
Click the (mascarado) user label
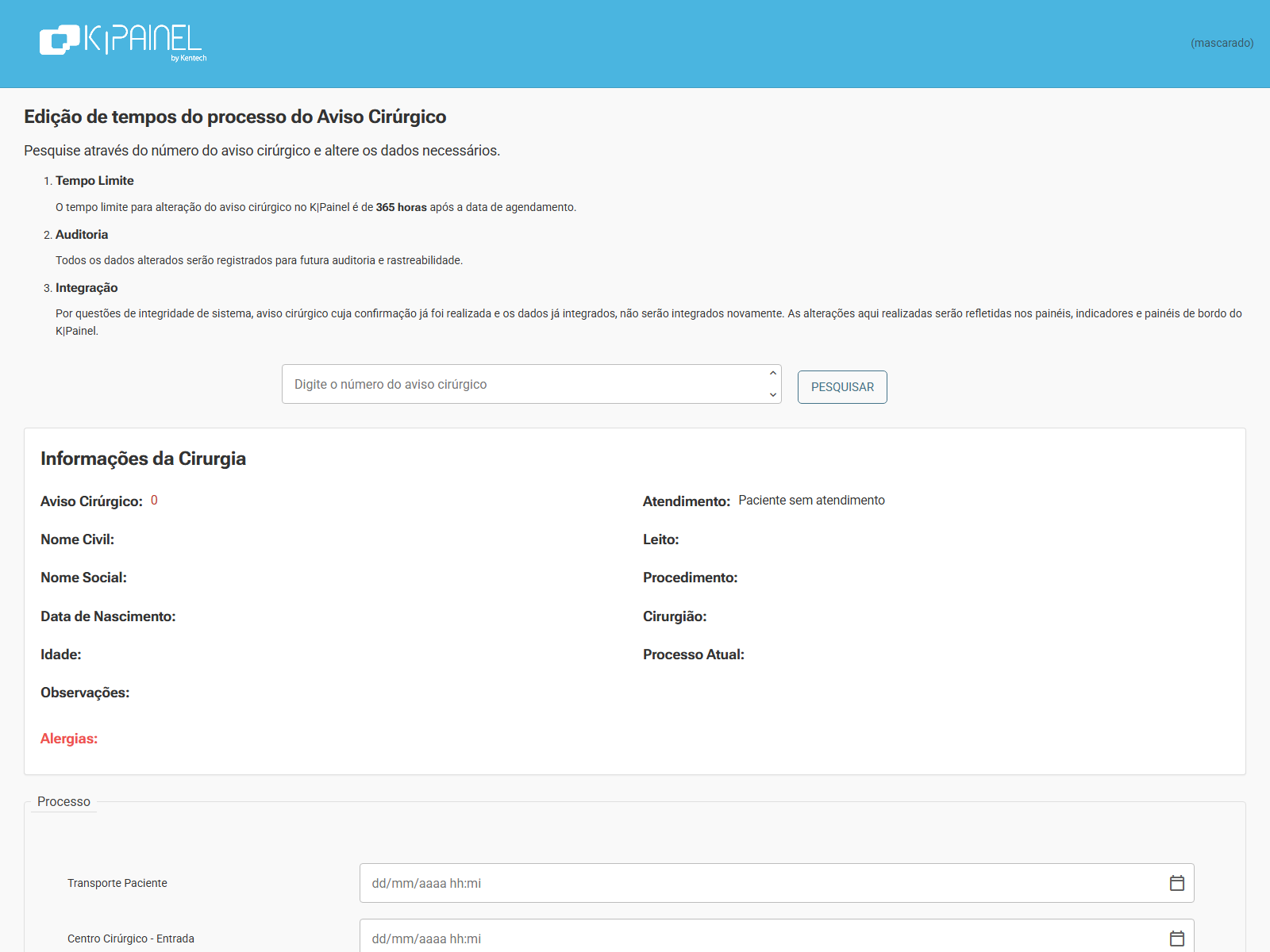[1222, 43]
